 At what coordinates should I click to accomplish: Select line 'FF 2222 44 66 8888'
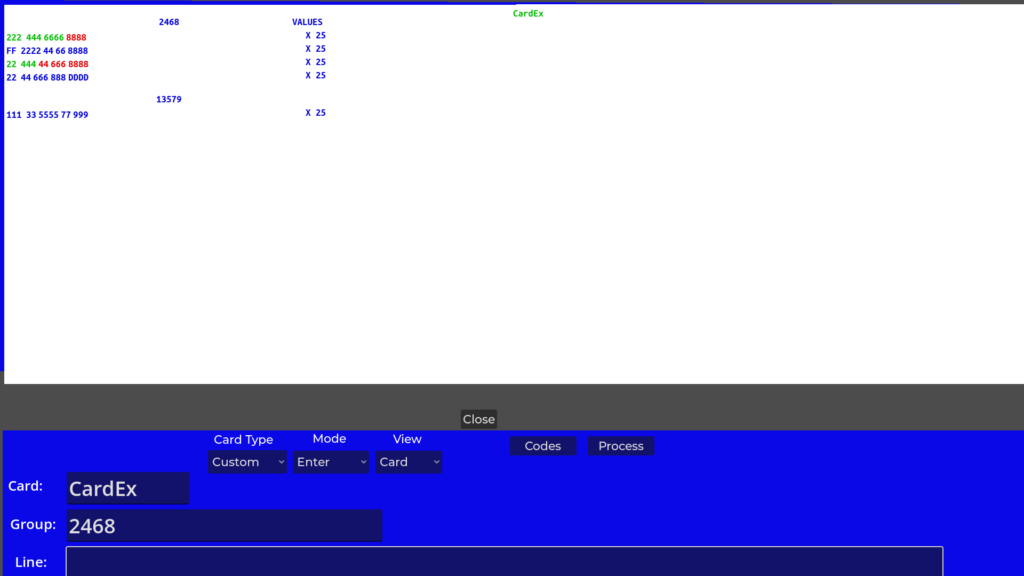(47, 51)
